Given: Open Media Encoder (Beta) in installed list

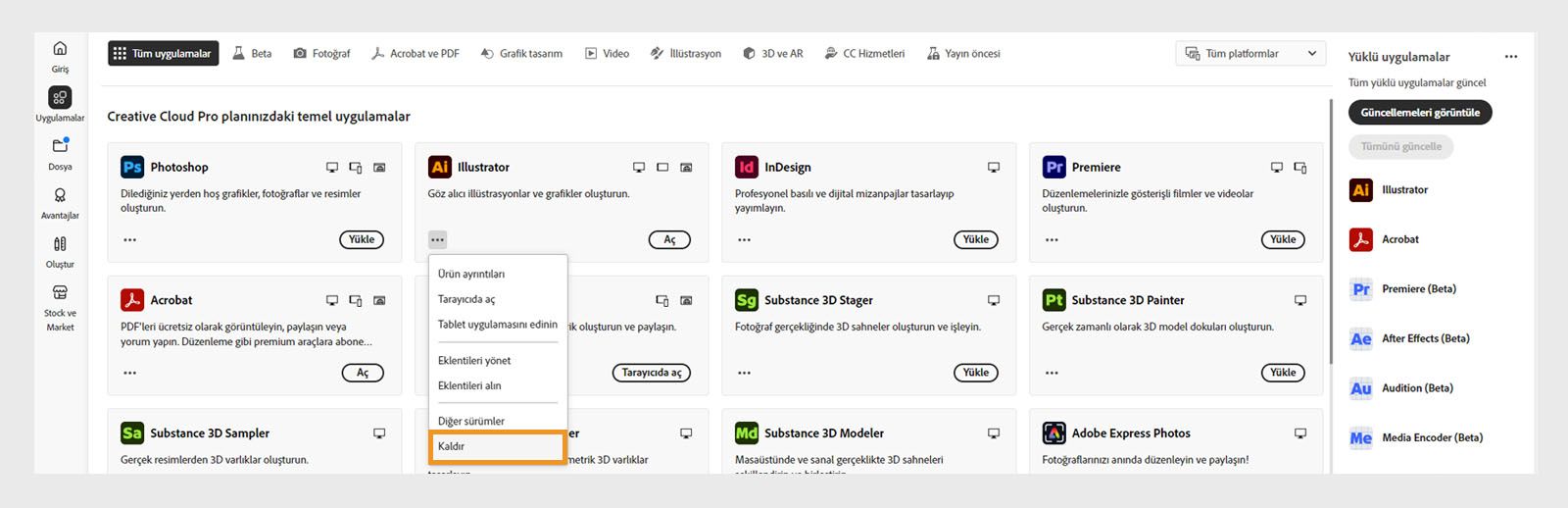Looking at the screenshot, I should click(1415, 437).
